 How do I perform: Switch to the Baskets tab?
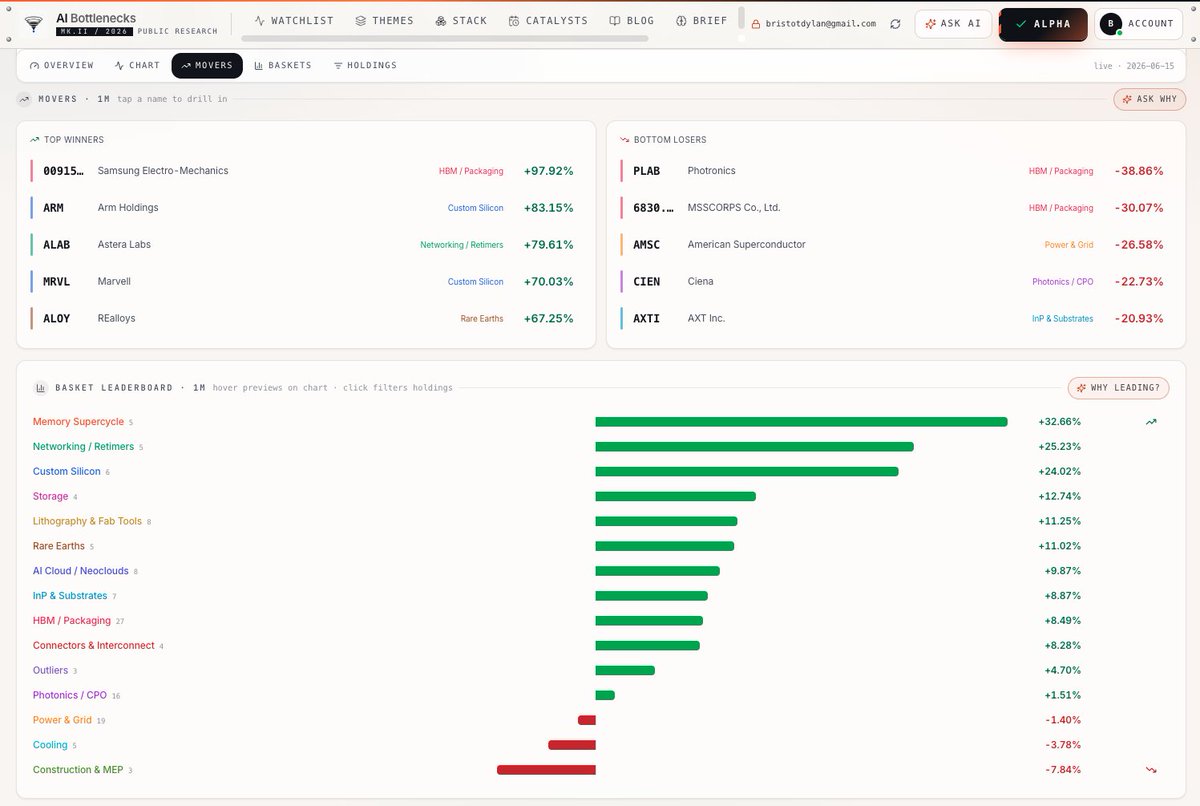pyautogui.click(x=283, y=66)
